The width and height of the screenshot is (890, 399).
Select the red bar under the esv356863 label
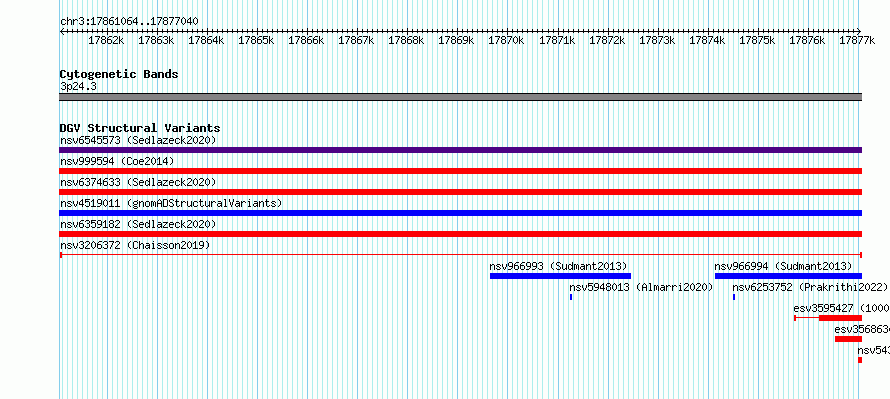coord(848,339)
